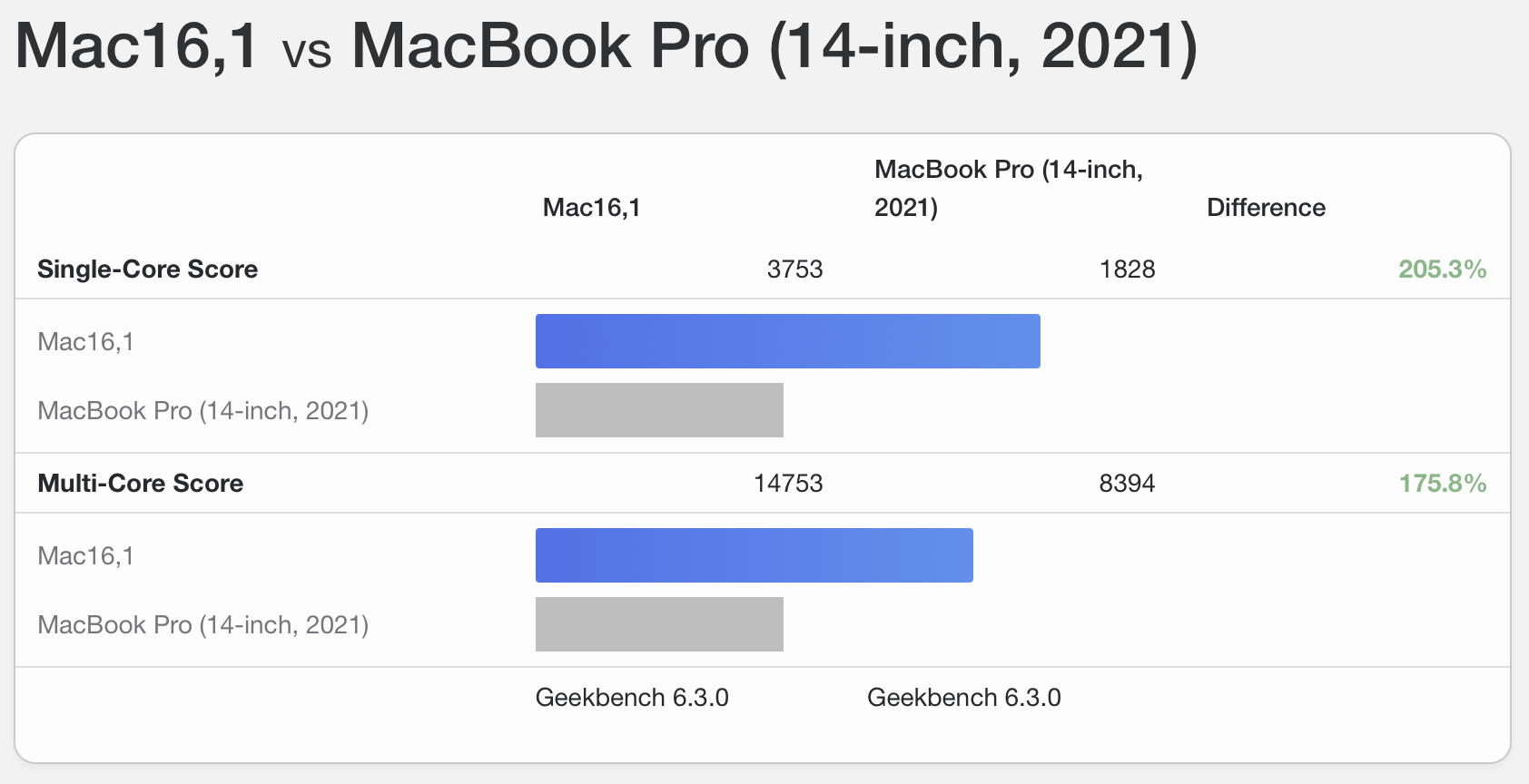Click the gray MacBook Pro single-core bar
This screenshot has width=1529, height=784.
659,410
